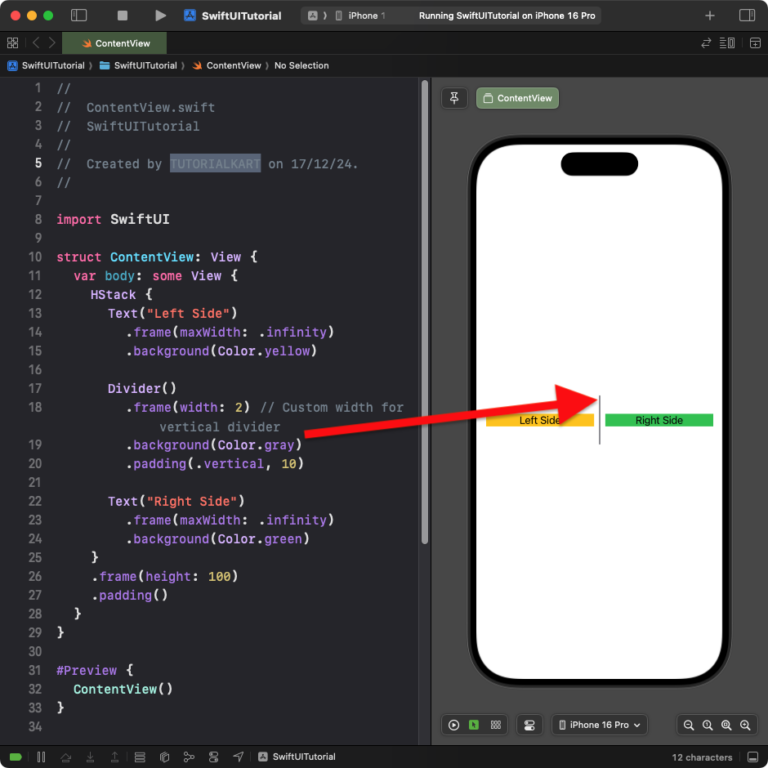Step over in the debug bar

pyautogui.click(x=66, y=757)
